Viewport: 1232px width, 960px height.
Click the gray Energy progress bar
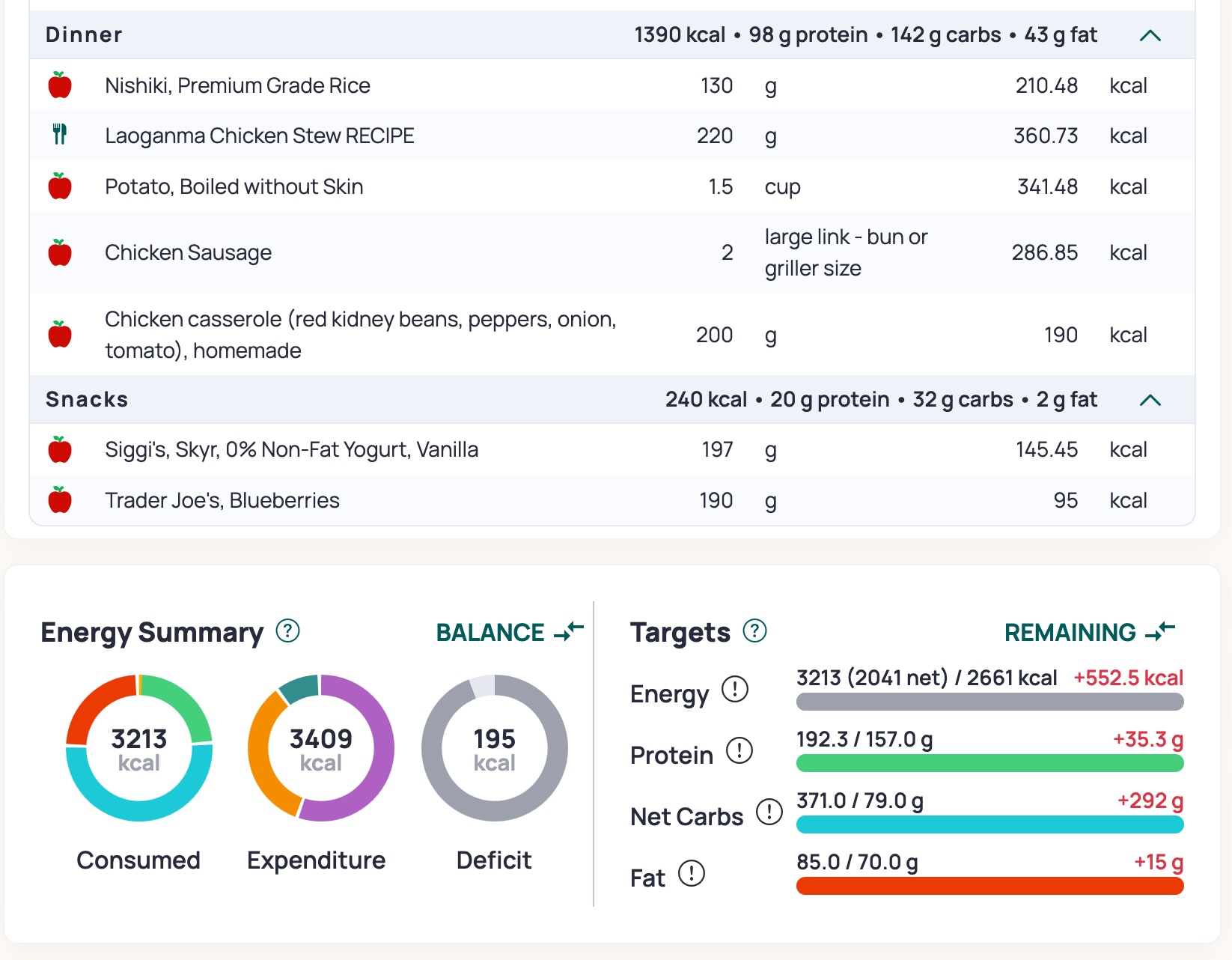tap(989, 702)
